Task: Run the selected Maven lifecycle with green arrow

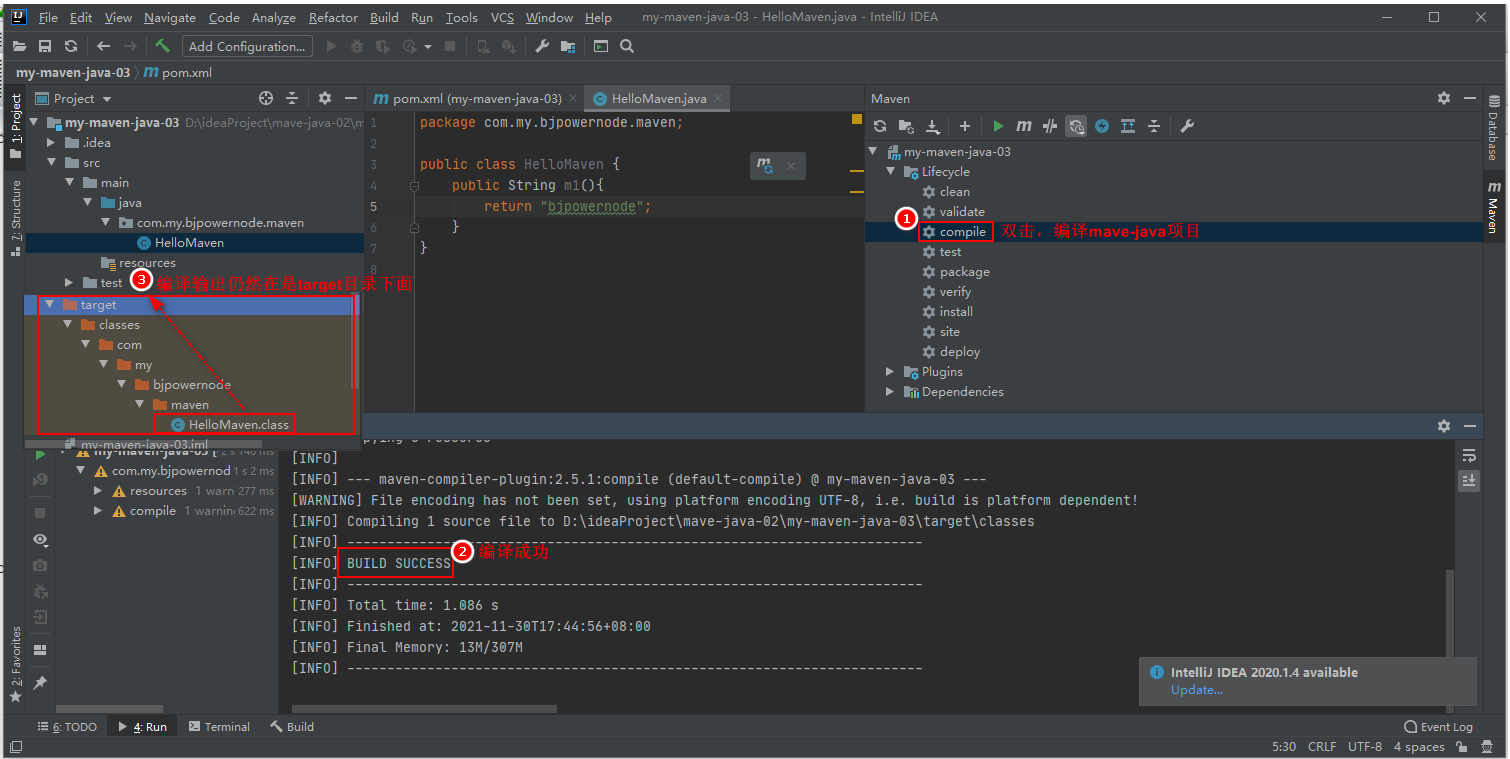Action: click(998, 126)
